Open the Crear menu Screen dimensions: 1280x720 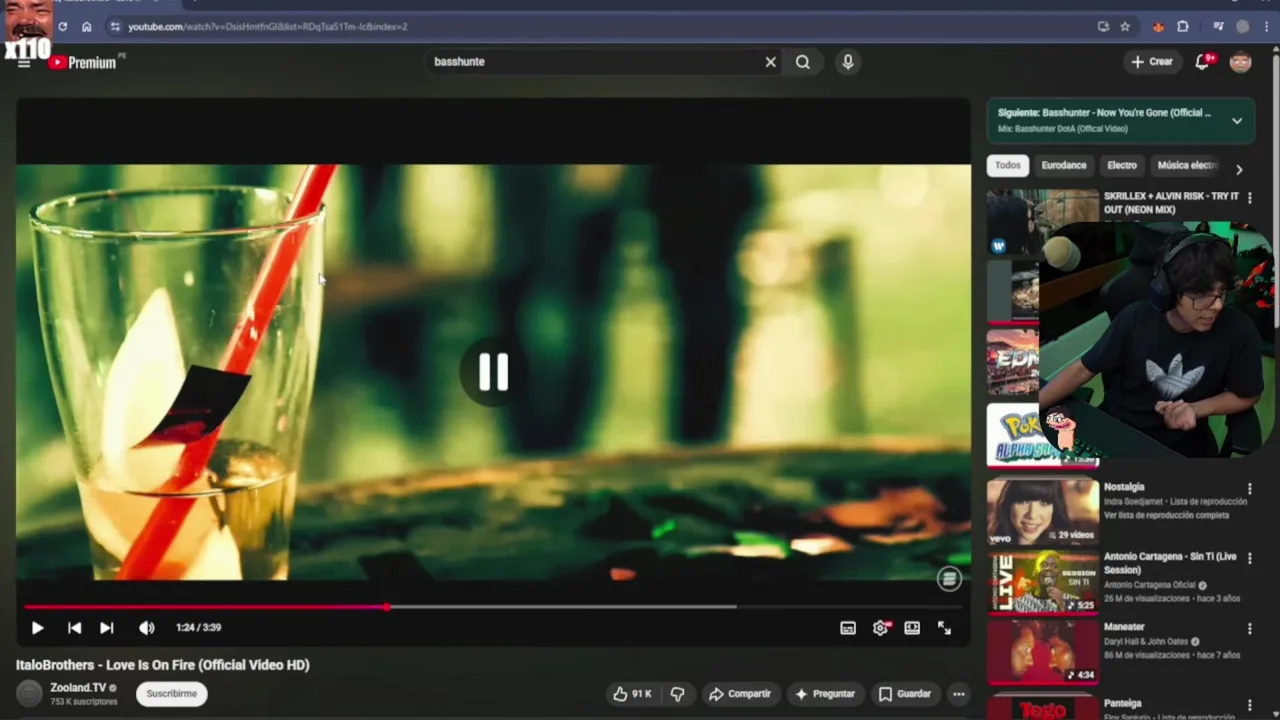point(1151,62)
